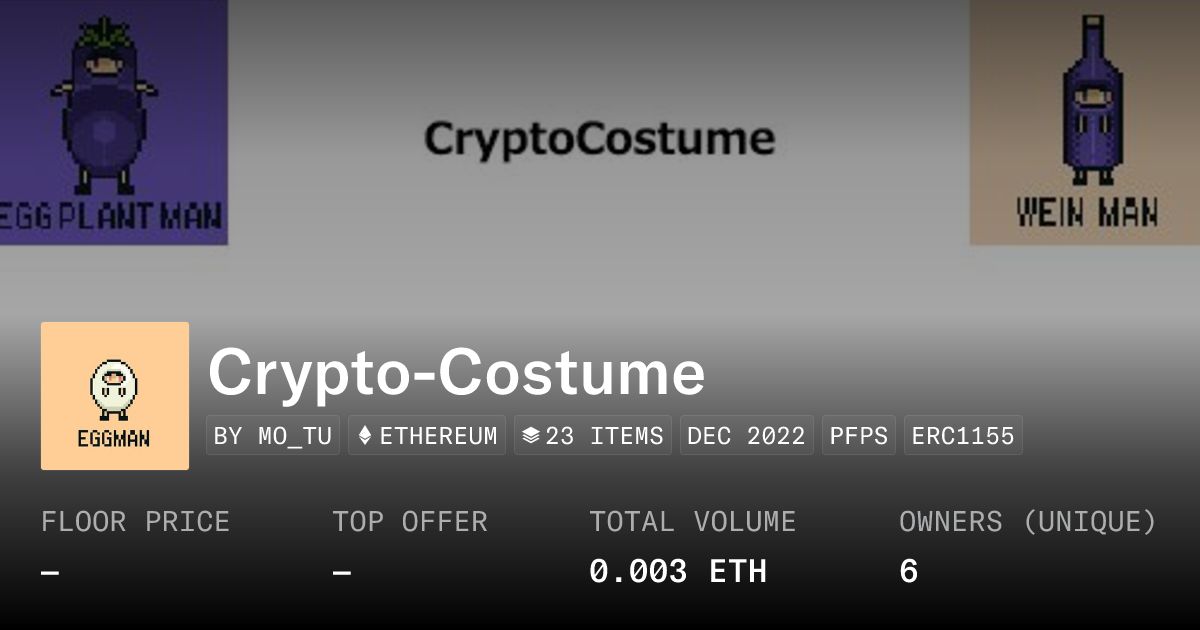Click the TOP OFFER label
Image resolution: width=1200 pixels, height=630 pixels.
tap(410, 522)
